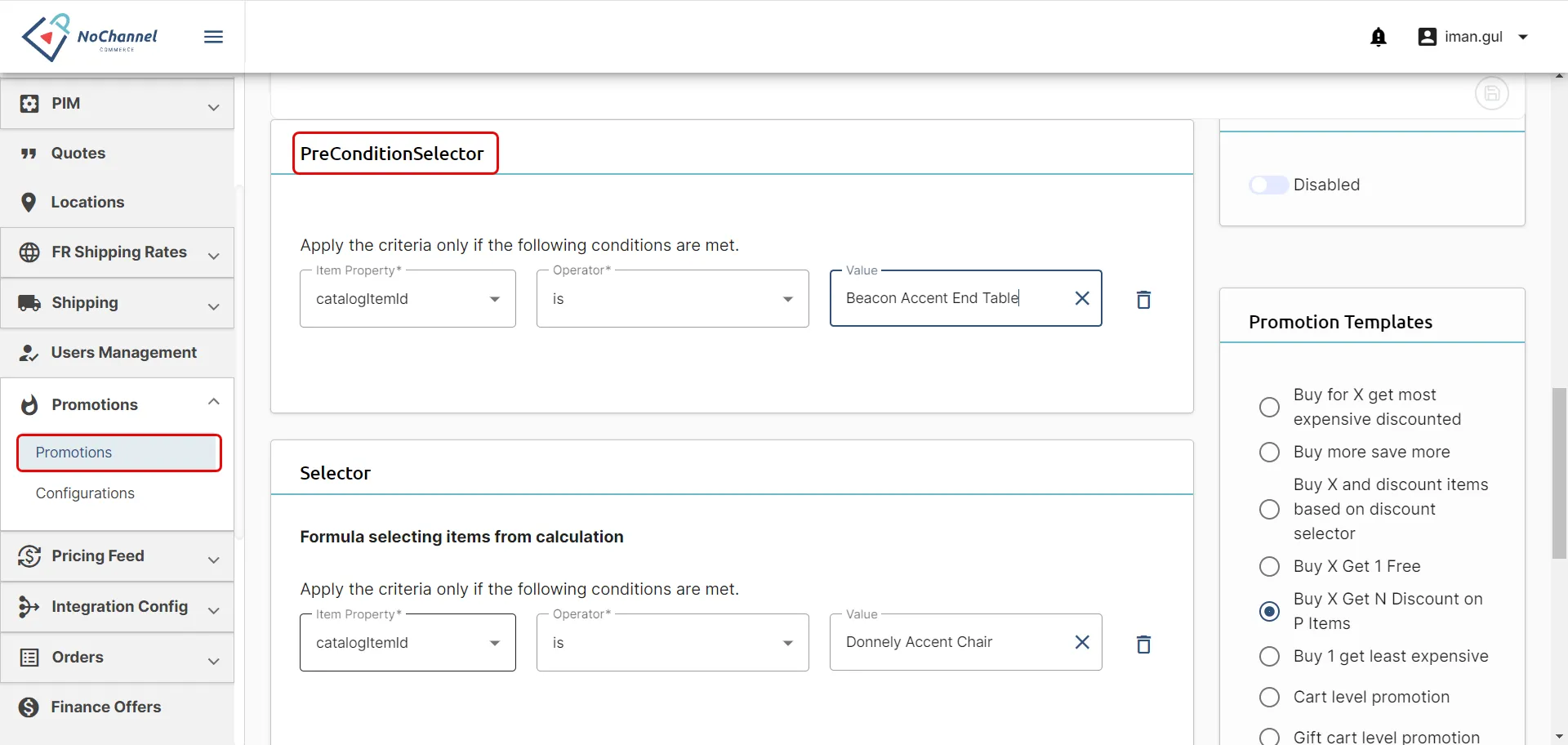Toggle the hamburger sidebar menu
This screenshot has width=1568, height=745.
point(213,37)
